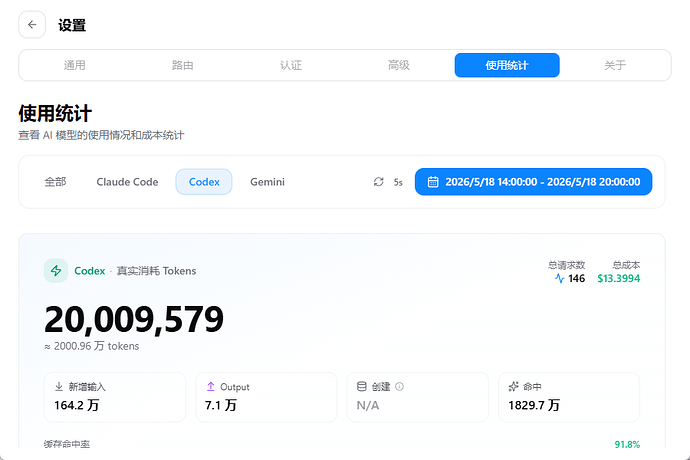Viewport: 690px width, 460px height.
Task: Click the sparkle icon beside 命中
Action: tap(513, 386)
